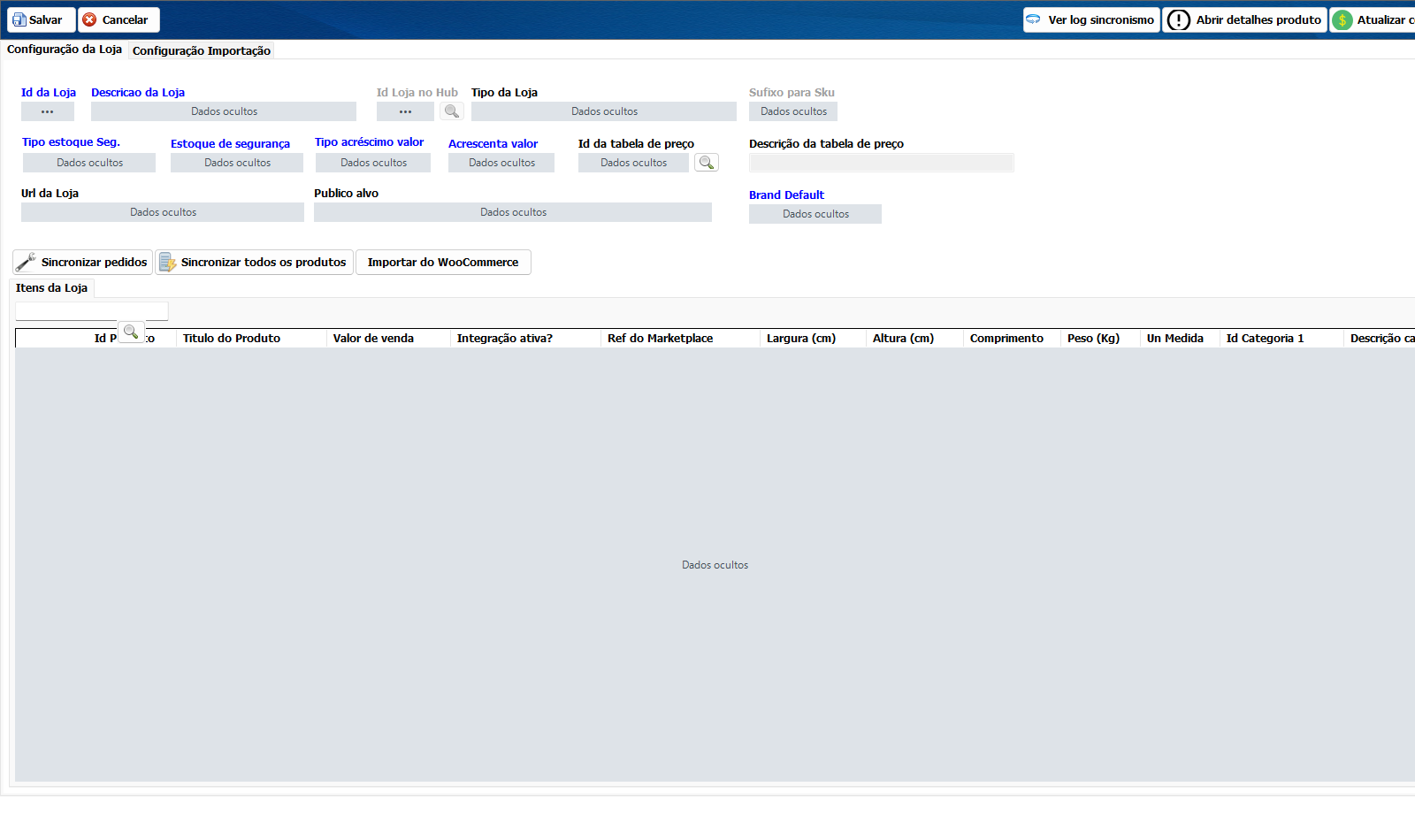The width and height of the screenshot is (1415, 840).
Task: Click the Cancelar button
Action: click(119, 19)
